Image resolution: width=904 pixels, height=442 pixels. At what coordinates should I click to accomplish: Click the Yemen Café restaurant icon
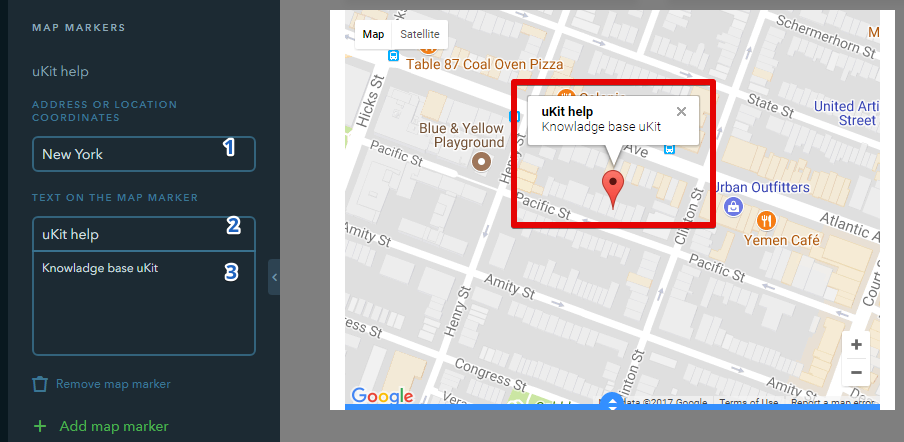pos(766,220)
